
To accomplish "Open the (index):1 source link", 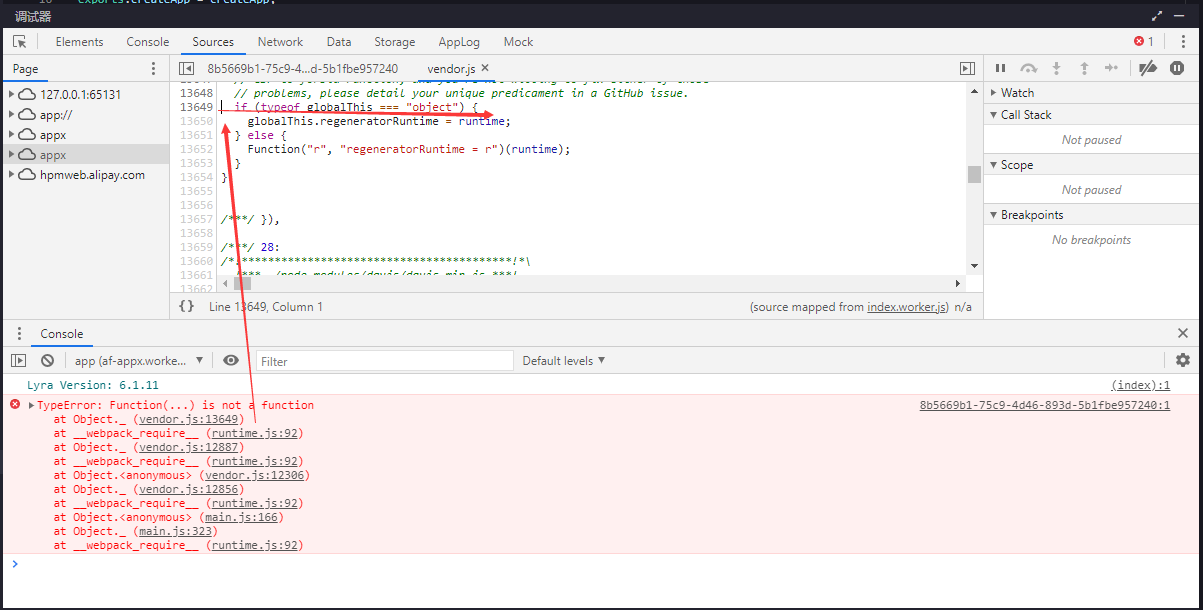I will coord(1141,385).
